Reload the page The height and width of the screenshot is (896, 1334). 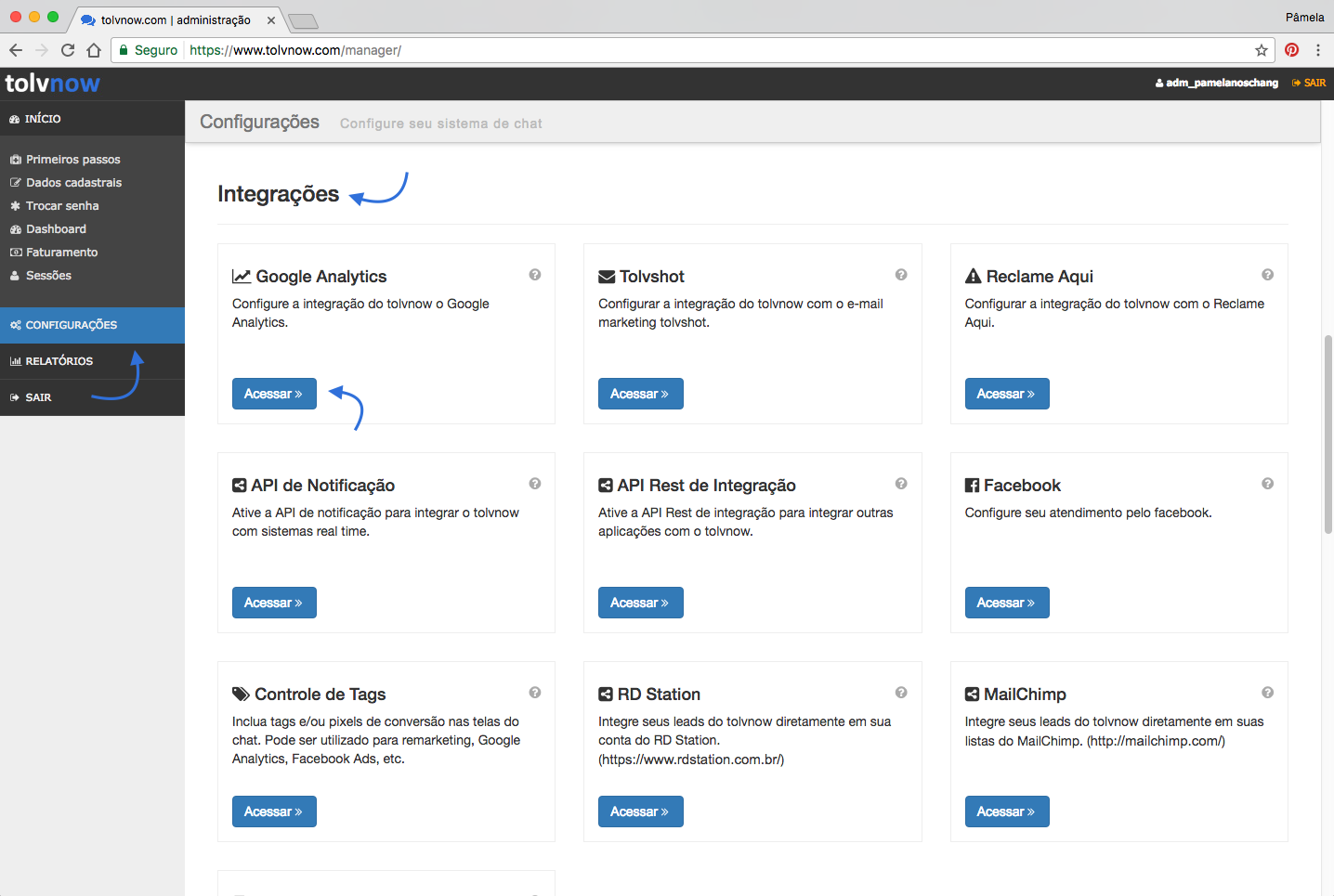click(x=68, y=50)
